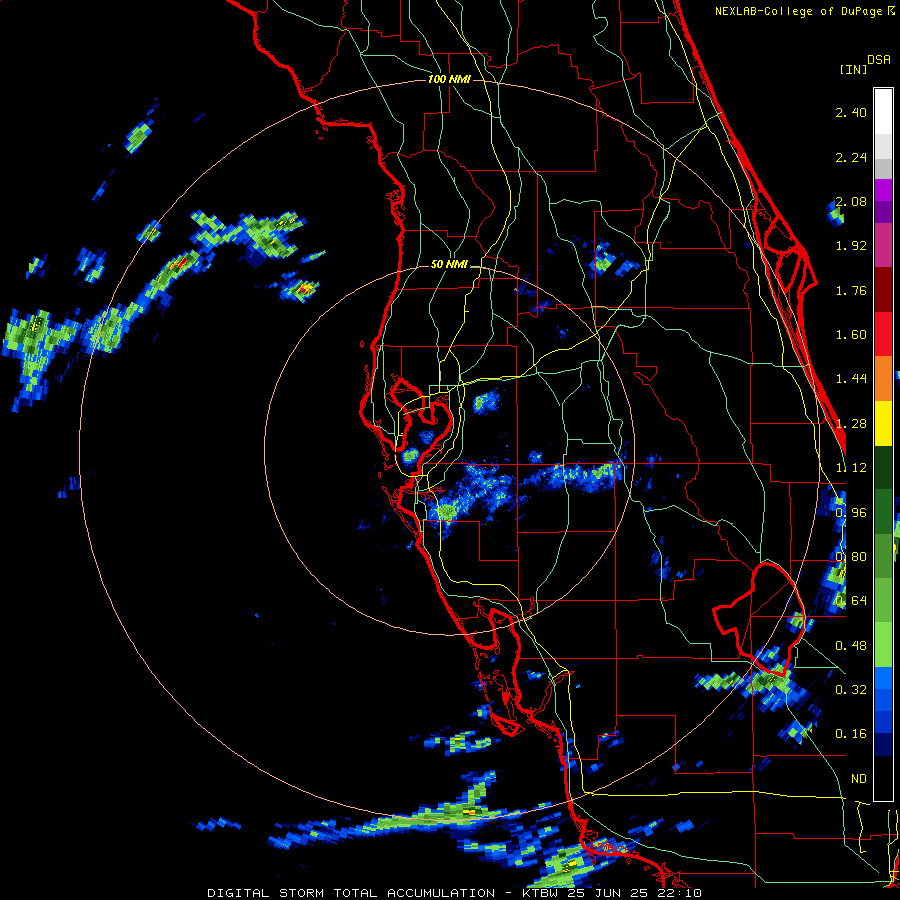The image size is (900, 900).
Task: Pick the bright red segment of the color scale
Action: [883, 334]
